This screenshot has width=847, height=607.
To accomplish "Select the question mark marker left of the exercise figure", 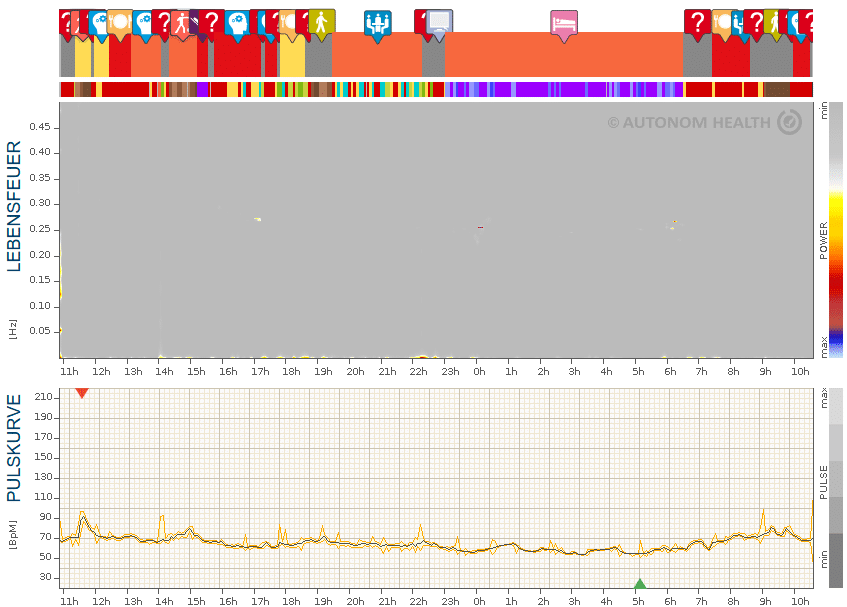I will 162,24.
